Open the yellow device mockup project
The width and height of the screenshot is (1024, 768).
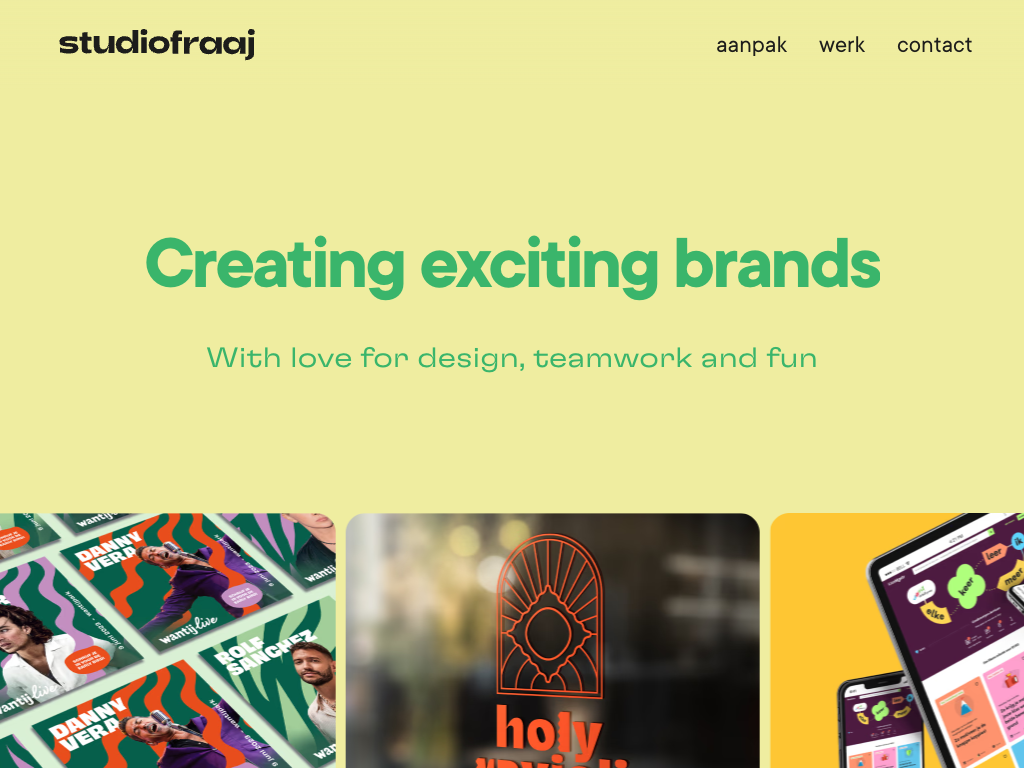(x=897, y=641)
